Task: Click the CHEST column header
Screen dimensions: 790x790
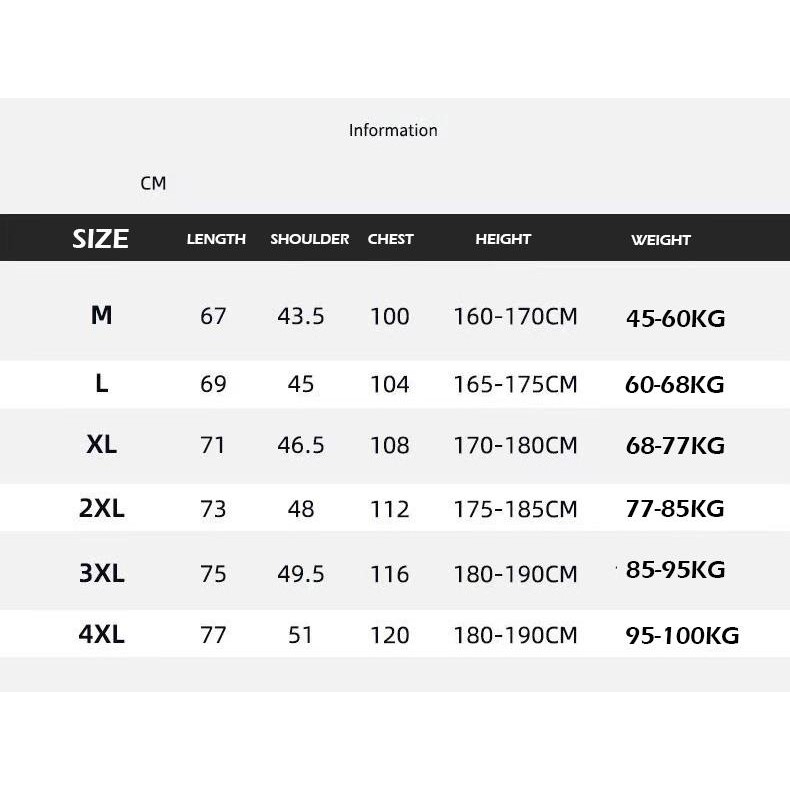Action: click(x=390, y=239)
